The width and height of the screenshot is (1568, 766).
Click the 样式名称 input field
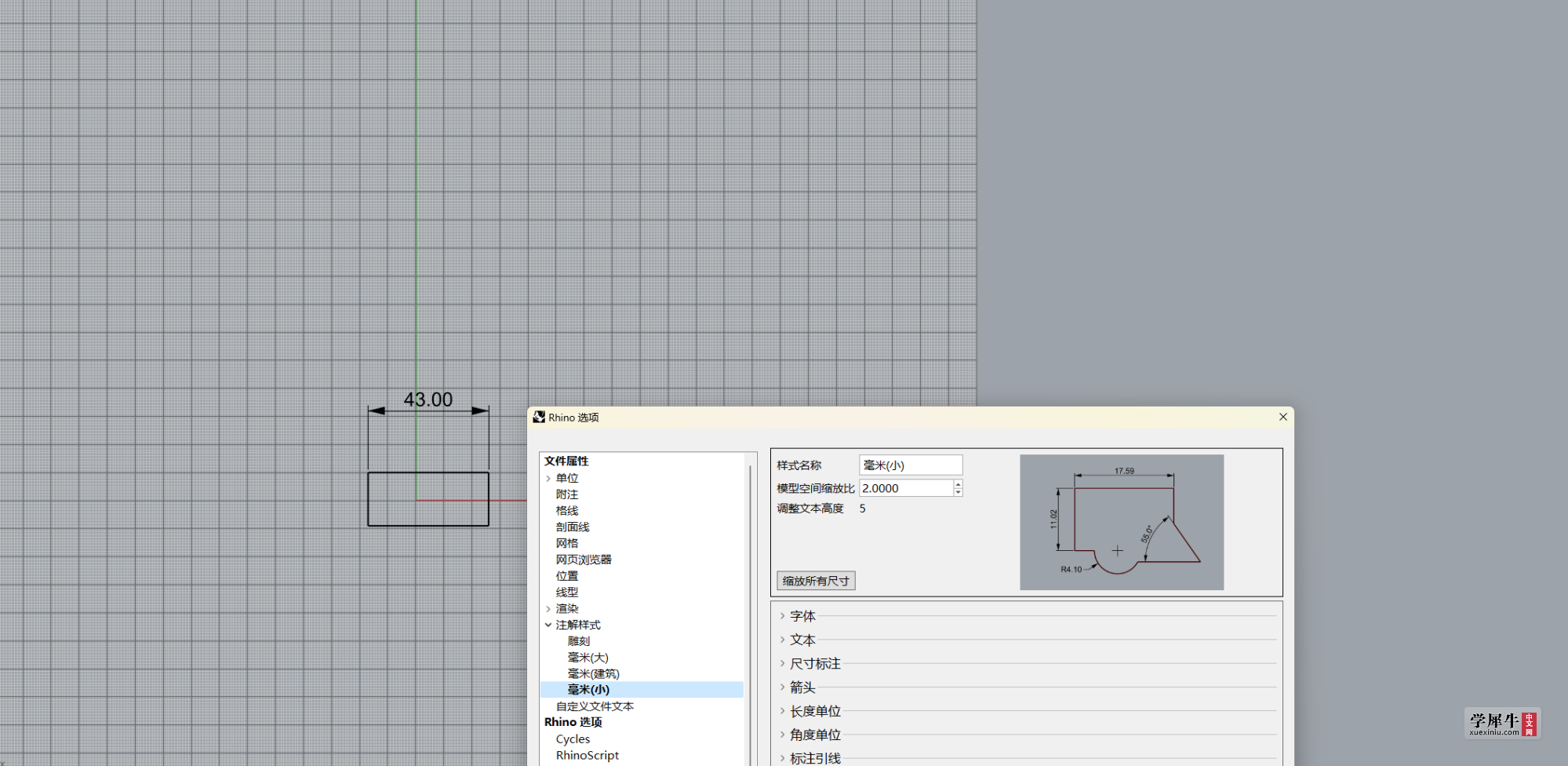(x=911, y=465)
